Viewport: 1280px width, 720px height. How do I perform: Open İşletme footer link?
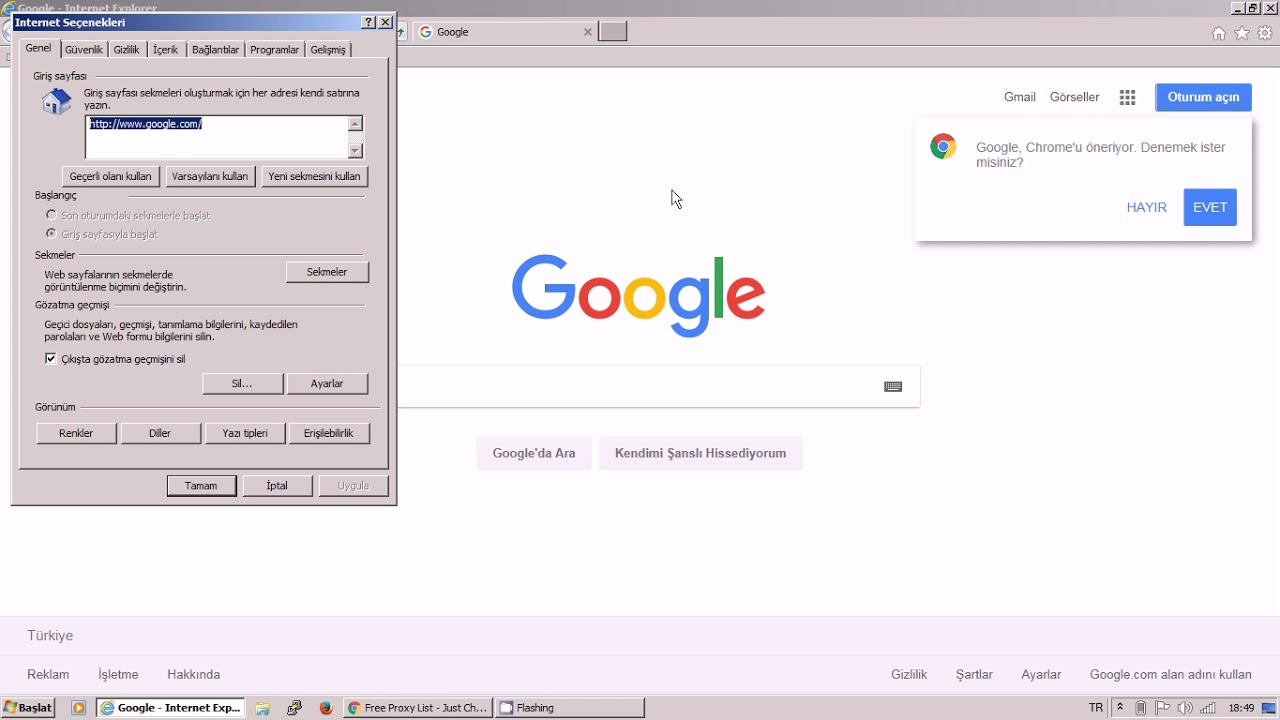coord(118,675)
